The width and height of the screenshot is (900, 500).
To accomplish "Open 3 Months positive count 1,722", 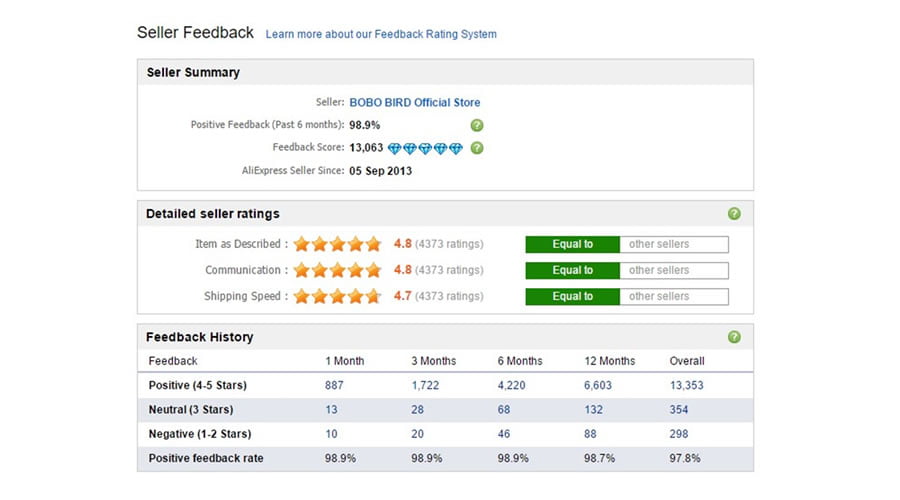I will 425,385.
